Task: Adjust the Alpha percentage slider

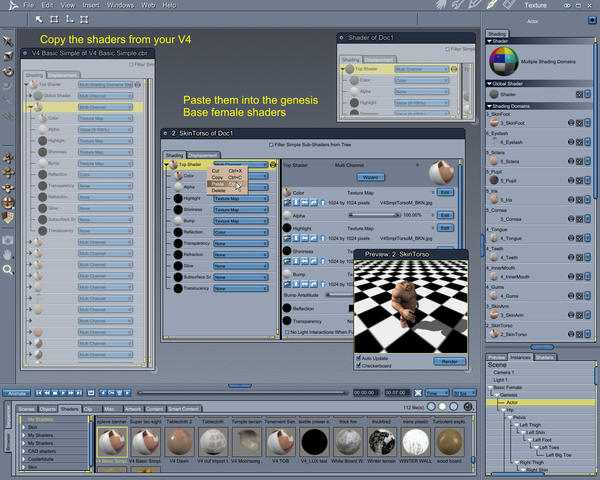Action: point(374,215)
